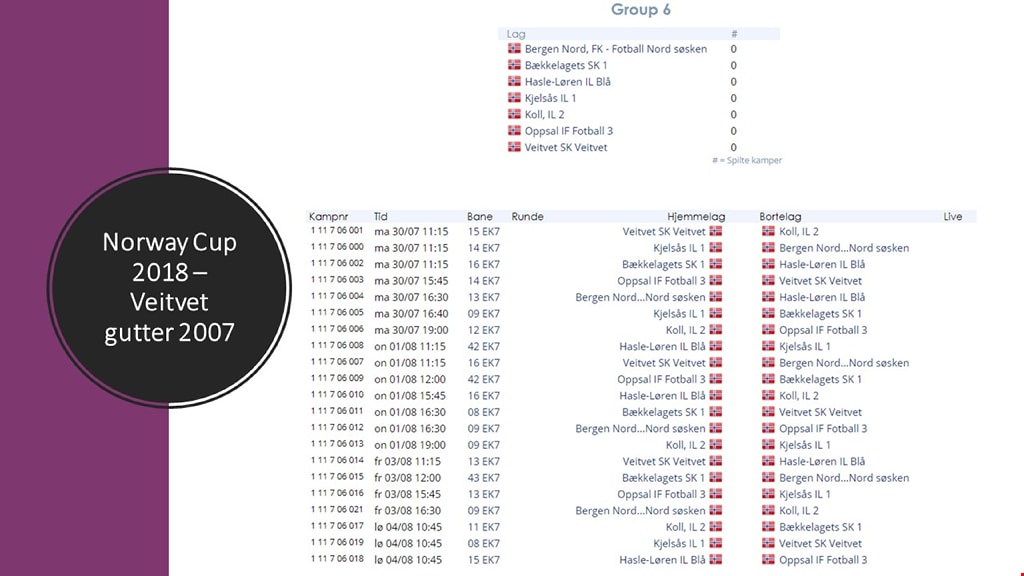Click home team flag in match 1 11 7 06 009
This screenshot has width=1024, height=576.
tap(716, 379)
